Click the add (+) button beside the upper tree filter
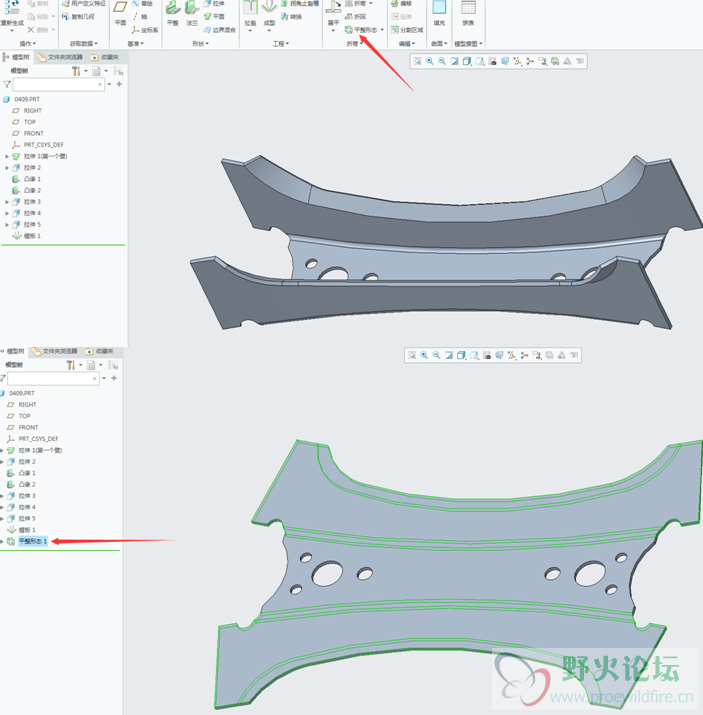 pos(119,85)
